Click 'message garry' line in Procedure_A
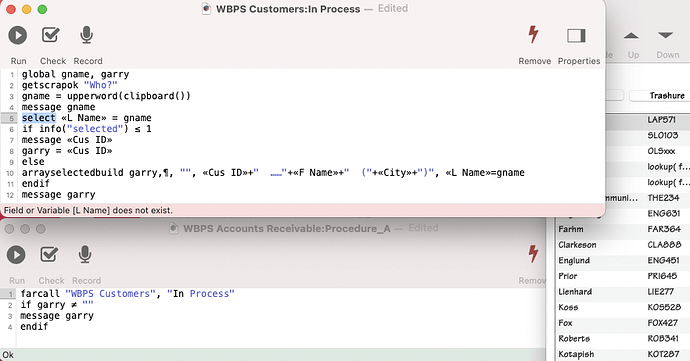The image size is (690, 361). (57, 316)
